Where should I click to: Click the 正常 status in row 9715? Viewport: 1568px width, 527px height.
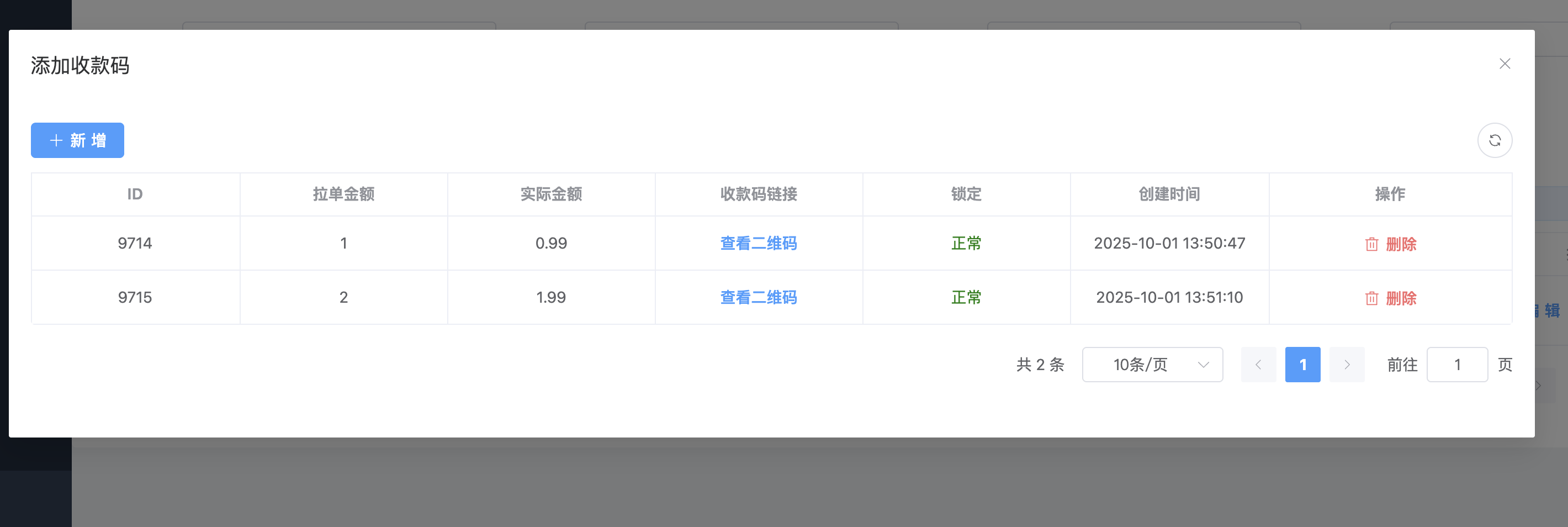966,298
